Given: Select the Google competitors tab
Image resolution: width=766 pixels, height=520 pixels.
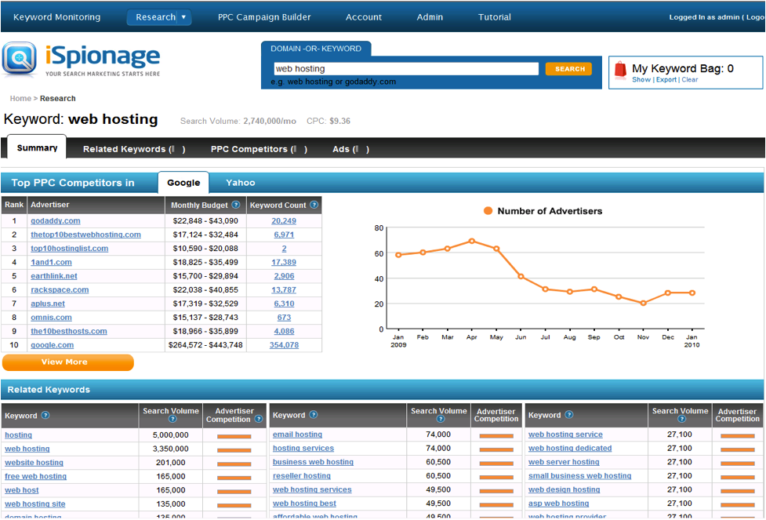Looking at the screenshot, I should pos(184,182).
